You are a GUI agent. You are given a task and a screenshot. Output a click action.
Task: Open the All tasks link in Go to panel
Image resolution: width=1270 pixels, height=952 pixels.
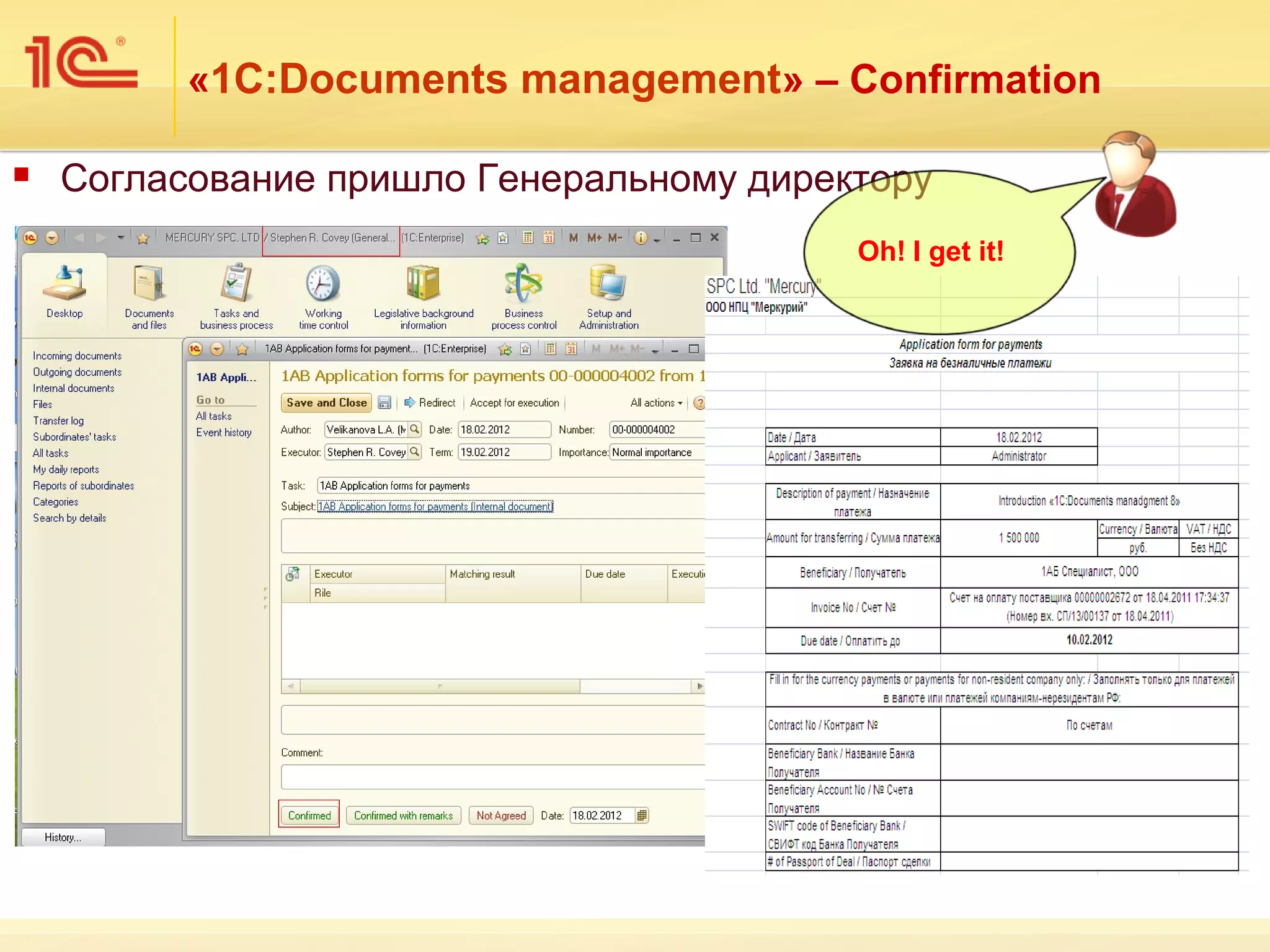[214, 416]
